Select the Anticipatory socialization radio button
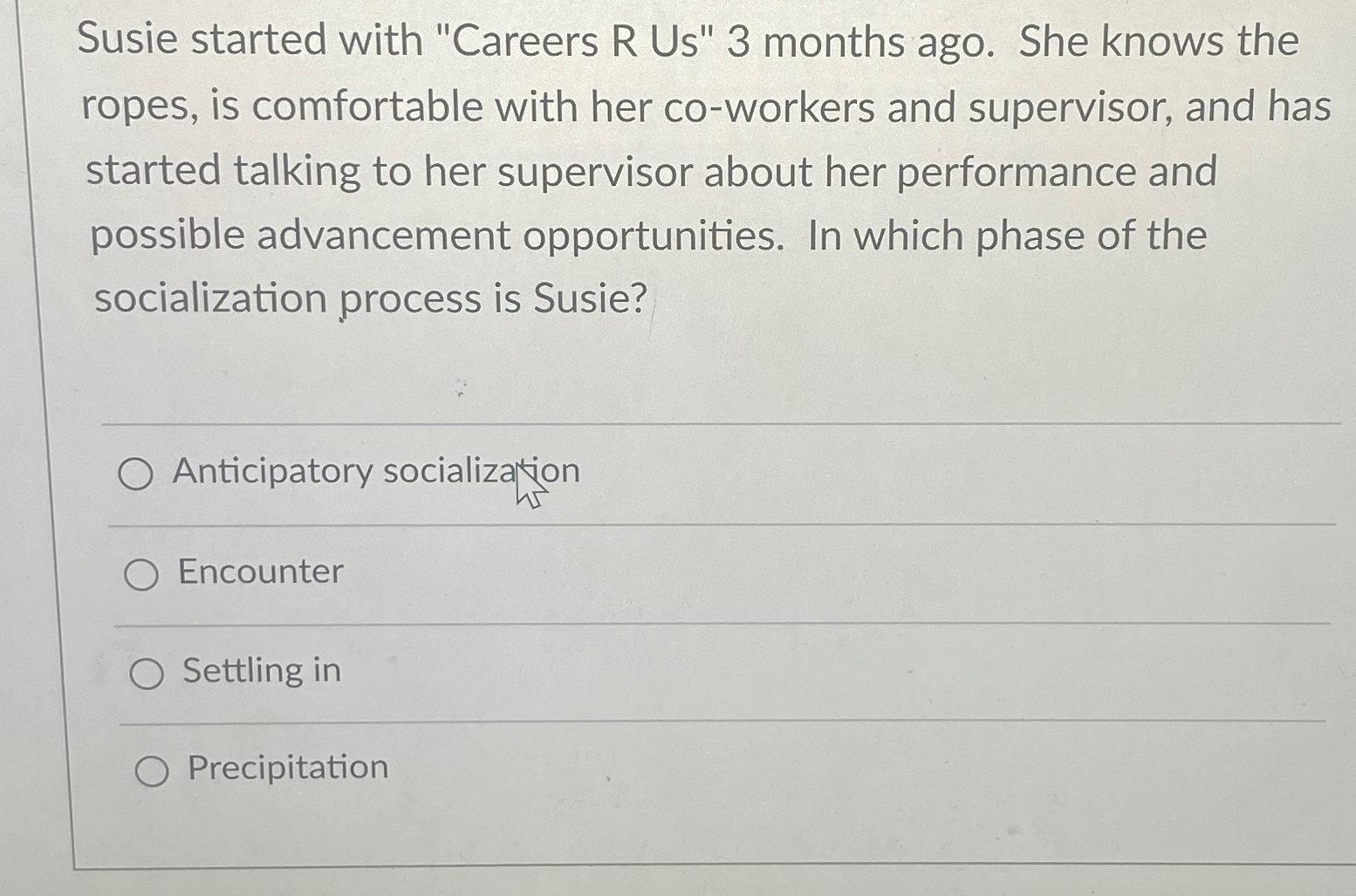Viewport: 1356px width, 896px height. pyautogui.click(x=137, y=474)
